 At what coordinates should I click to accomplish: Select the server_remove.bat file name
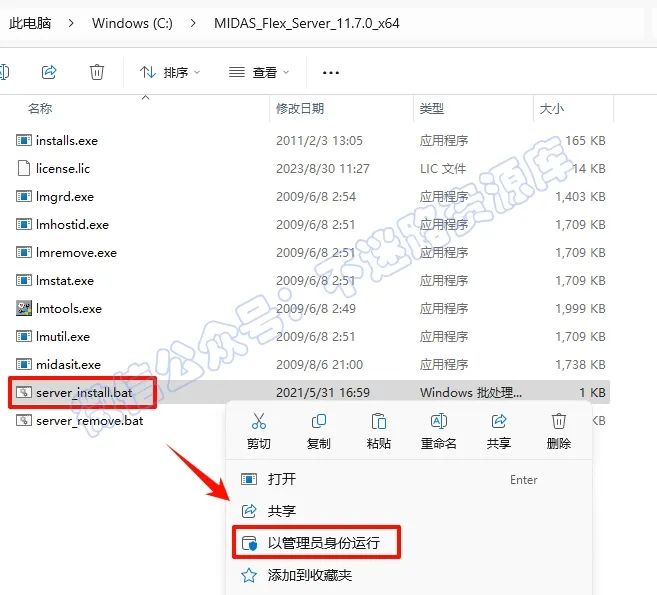(x=90, y=420)
